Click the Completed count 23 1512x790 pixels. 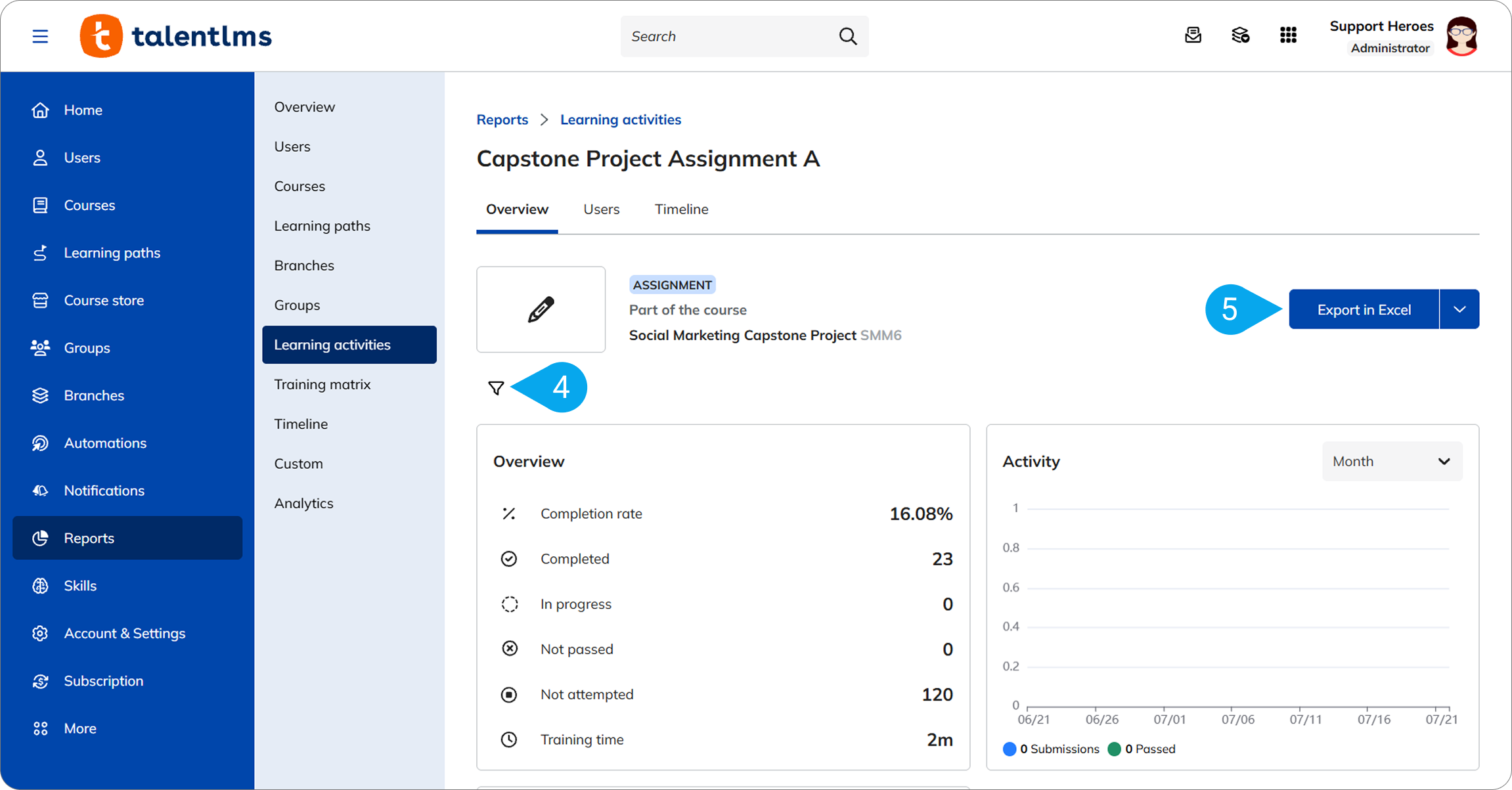tap(943, 559)
